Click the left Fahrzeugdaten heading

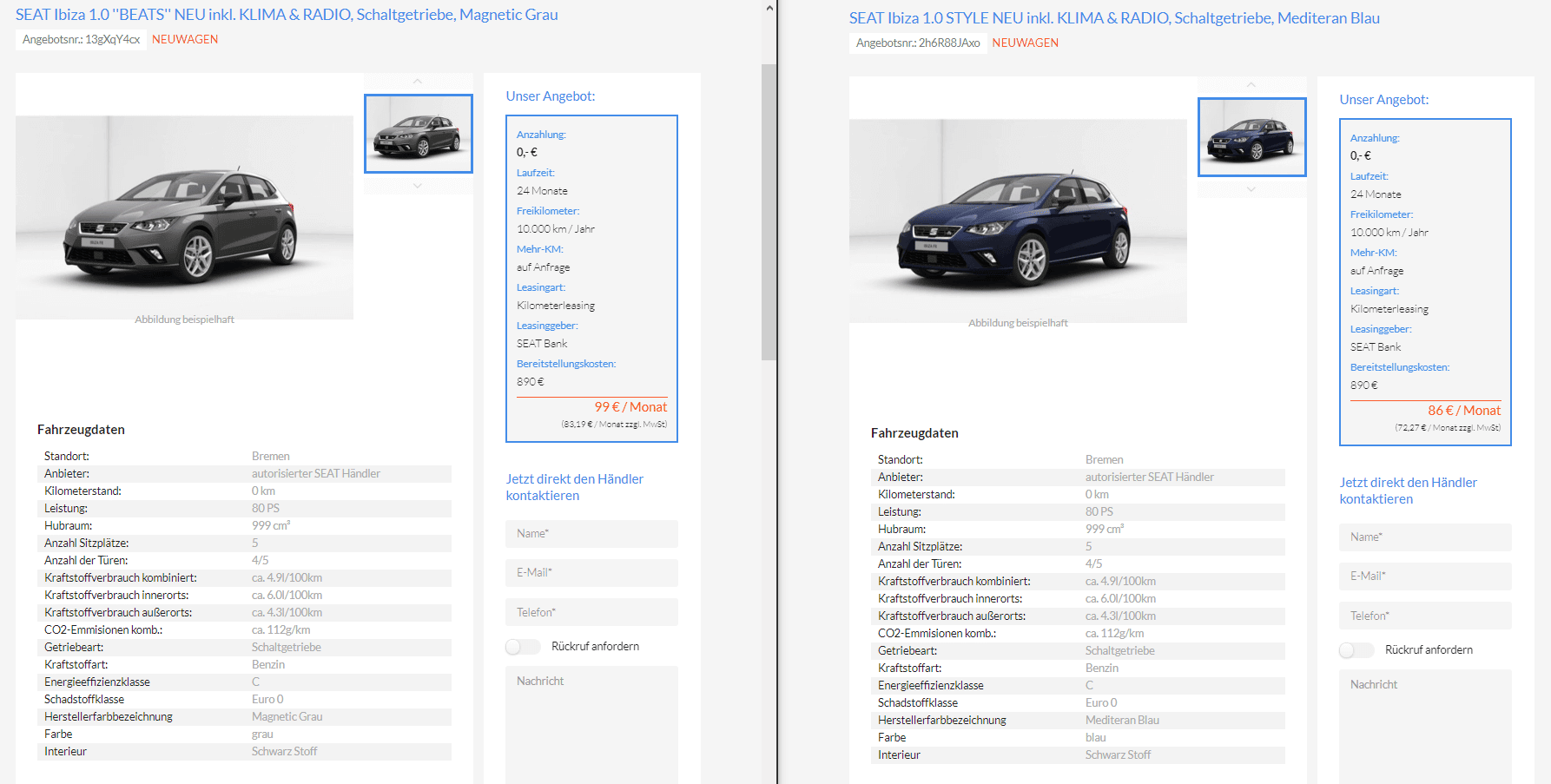coord(81,430)
